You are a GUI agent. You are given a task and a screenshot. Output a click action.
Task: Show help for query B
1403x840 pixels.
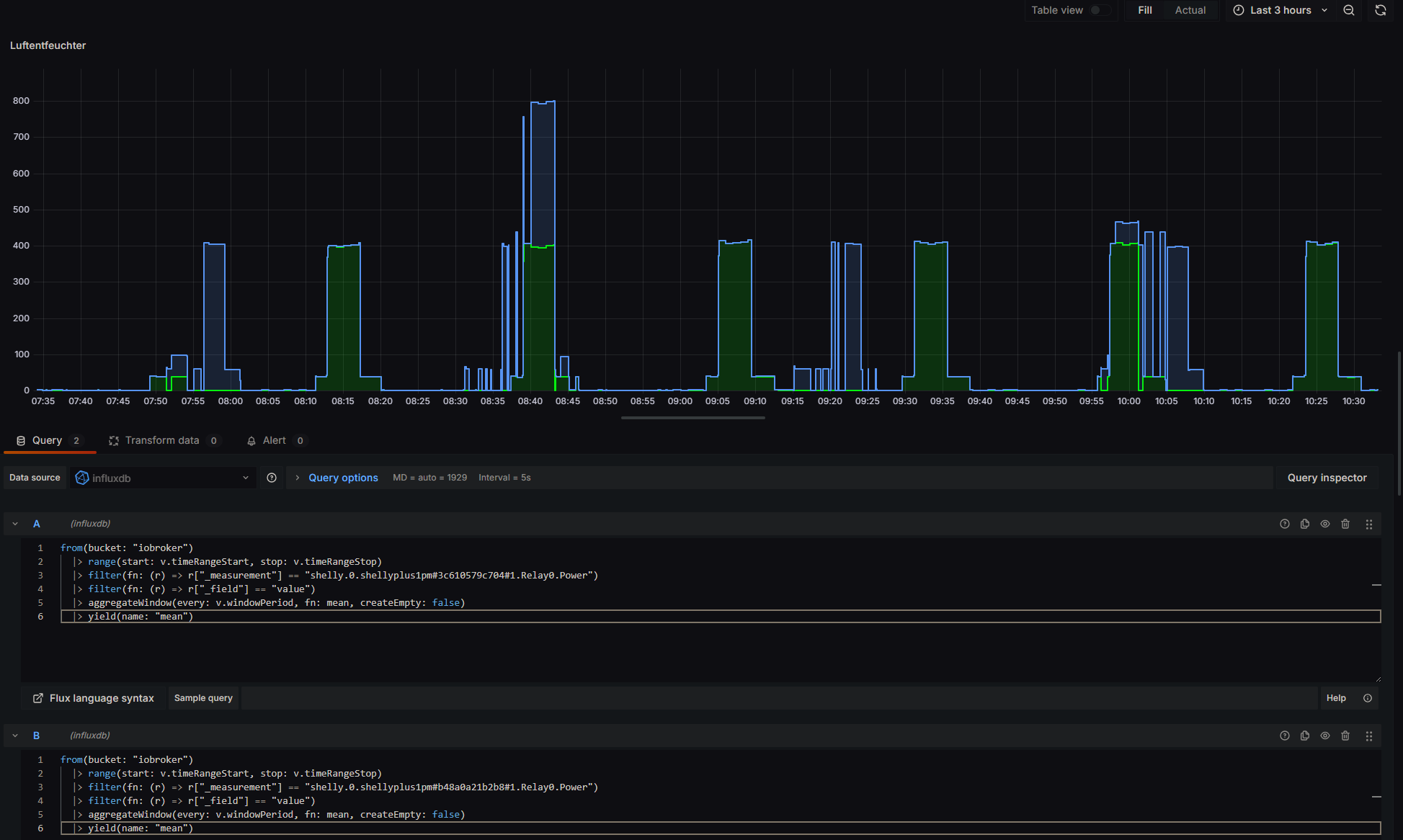tap(1285, 736)
